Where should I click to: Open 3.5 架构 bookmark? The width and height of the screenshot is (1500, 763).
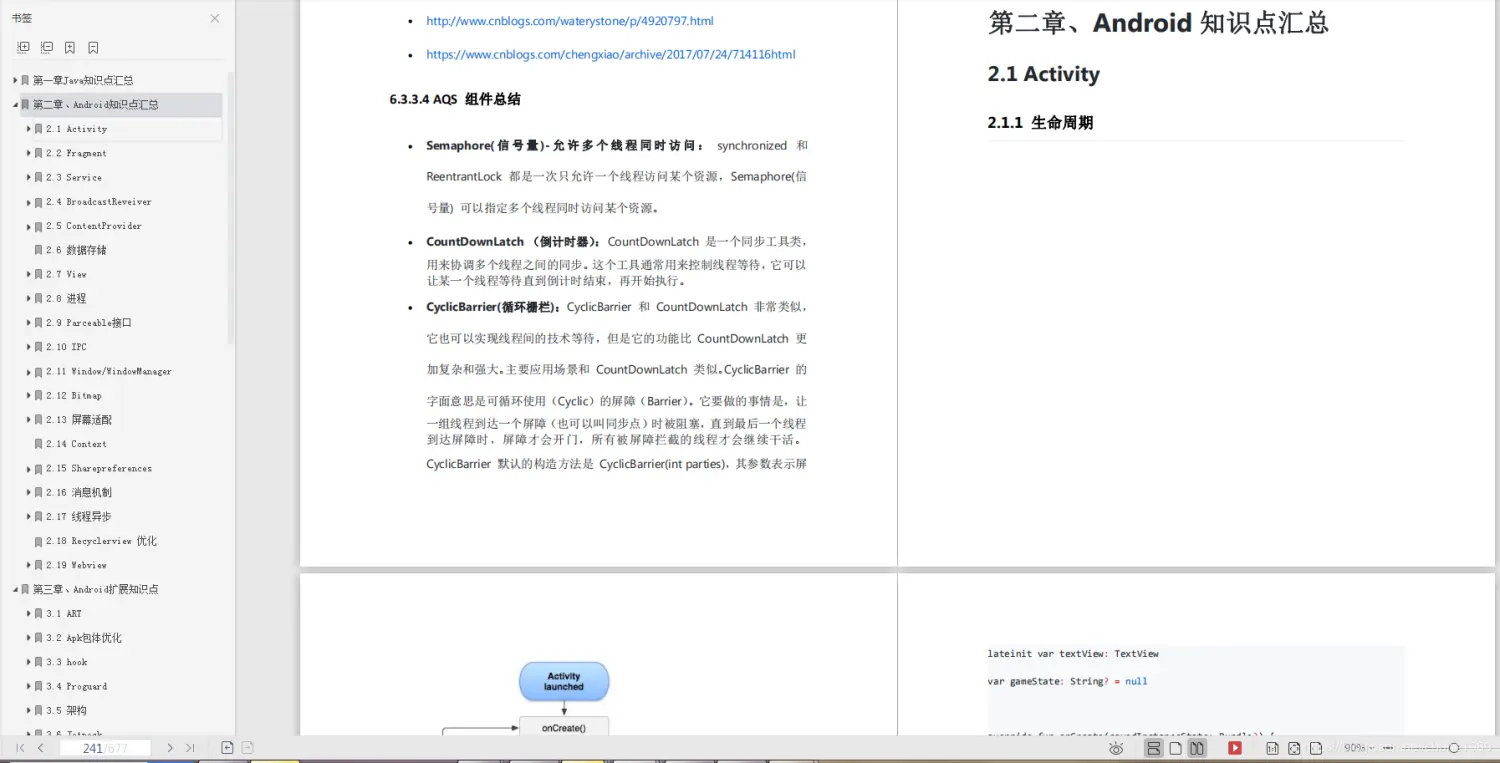(66, 710)
